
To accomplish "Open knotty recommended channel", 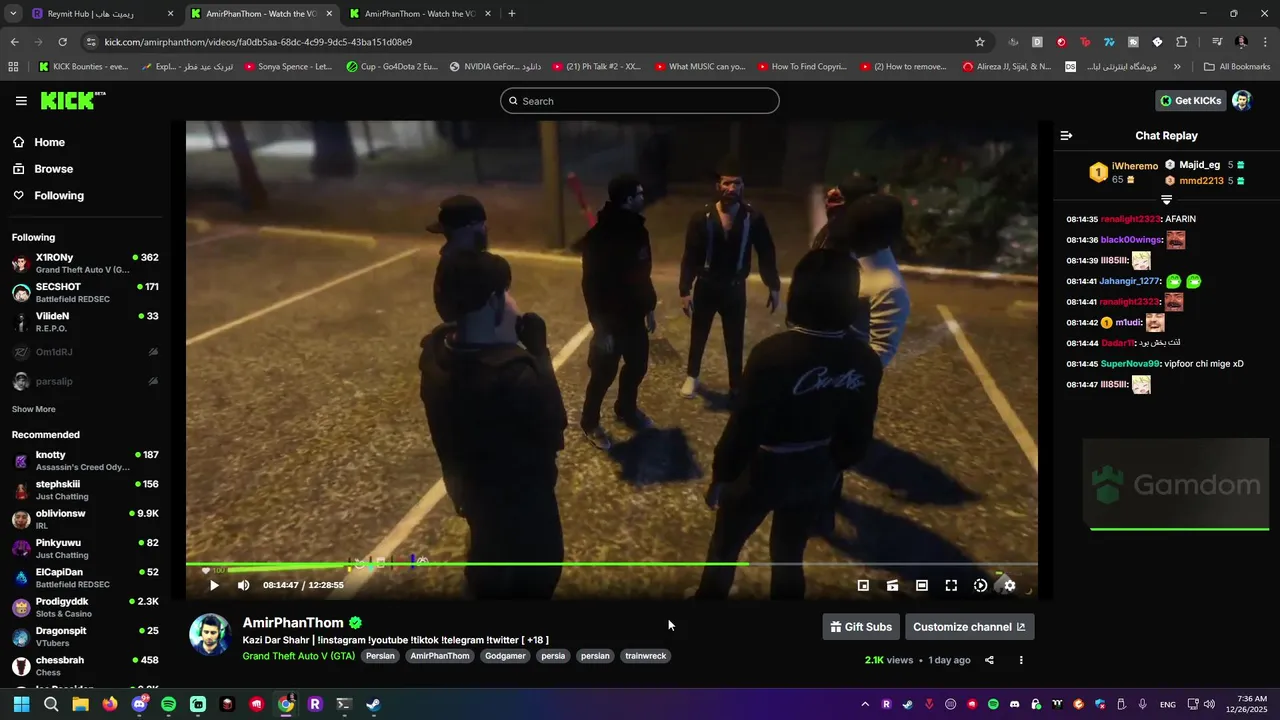I will click(x=86, y=460).
